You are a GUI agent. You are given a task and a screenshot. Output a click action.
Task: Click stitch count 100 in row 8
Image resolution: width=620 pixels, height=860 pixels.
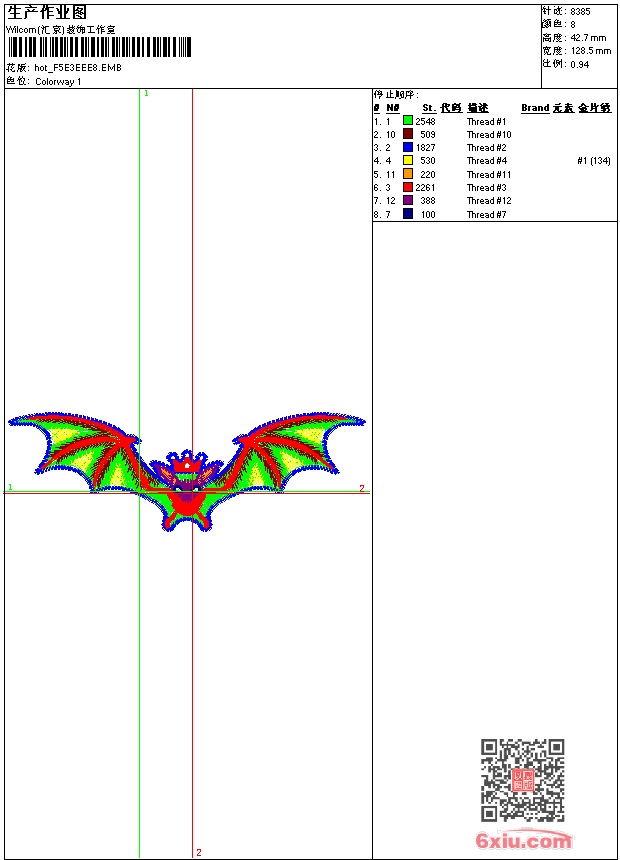pyautogui.click(x=428, y=214)
